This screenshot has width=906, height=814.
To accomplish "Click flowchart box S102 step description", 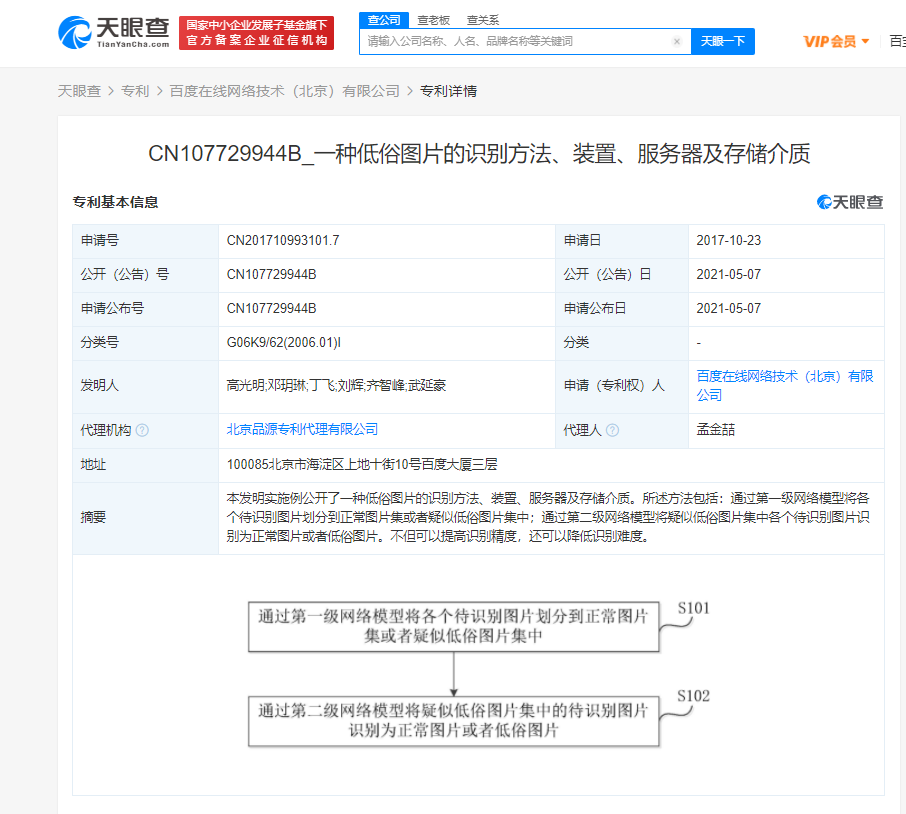I will [x=454, y=721].
